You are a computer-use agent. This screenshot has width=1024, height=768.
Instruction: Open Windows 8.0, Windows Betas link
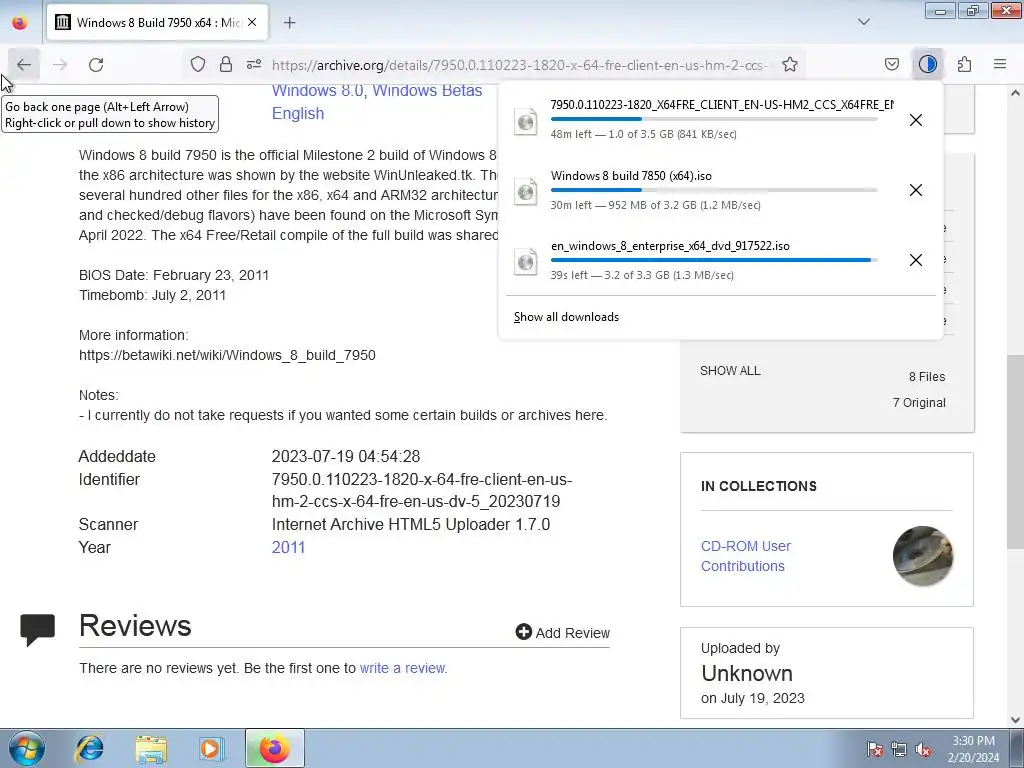click(x=377, y=91)
